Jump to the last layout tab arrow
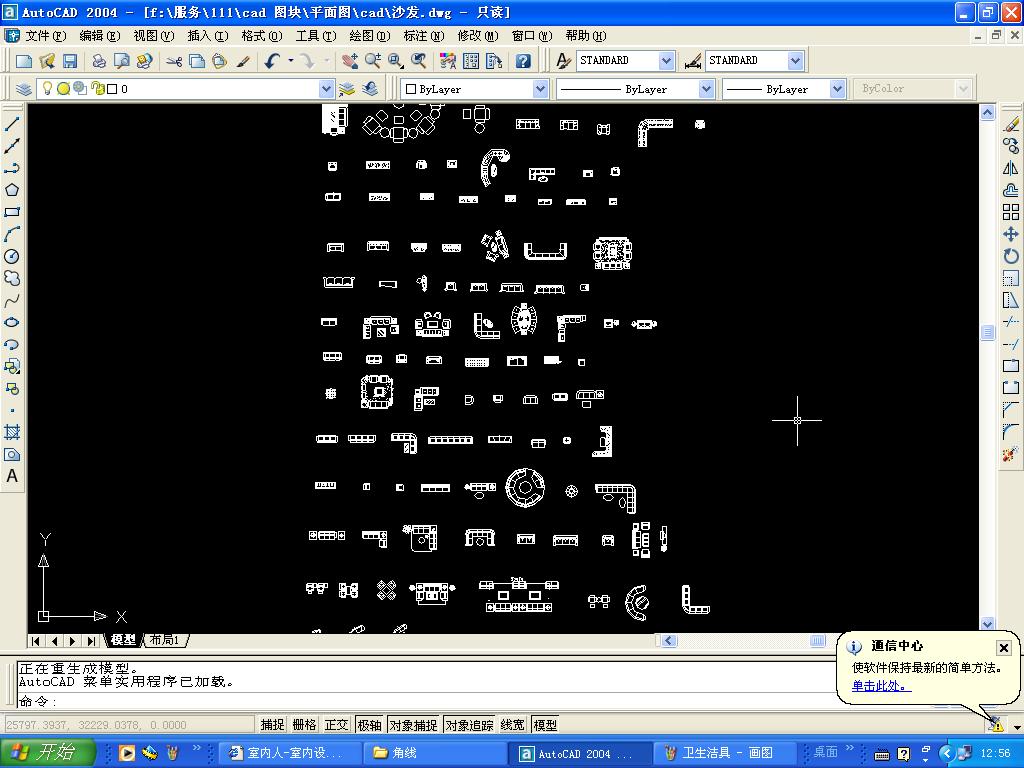 [x=92, y=641]
